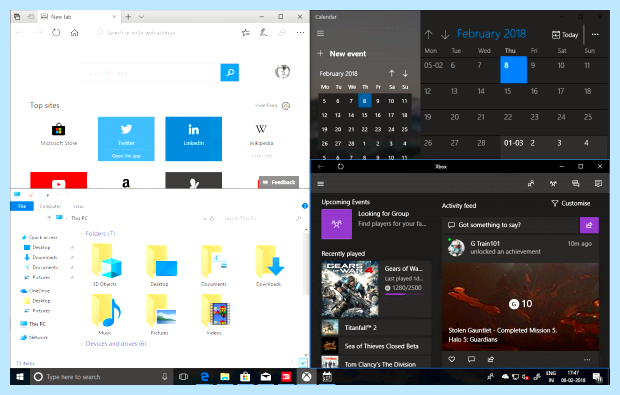Click Type here to search taskbar box
This screenshot has height=395, width=620.
tap(102, 377)
